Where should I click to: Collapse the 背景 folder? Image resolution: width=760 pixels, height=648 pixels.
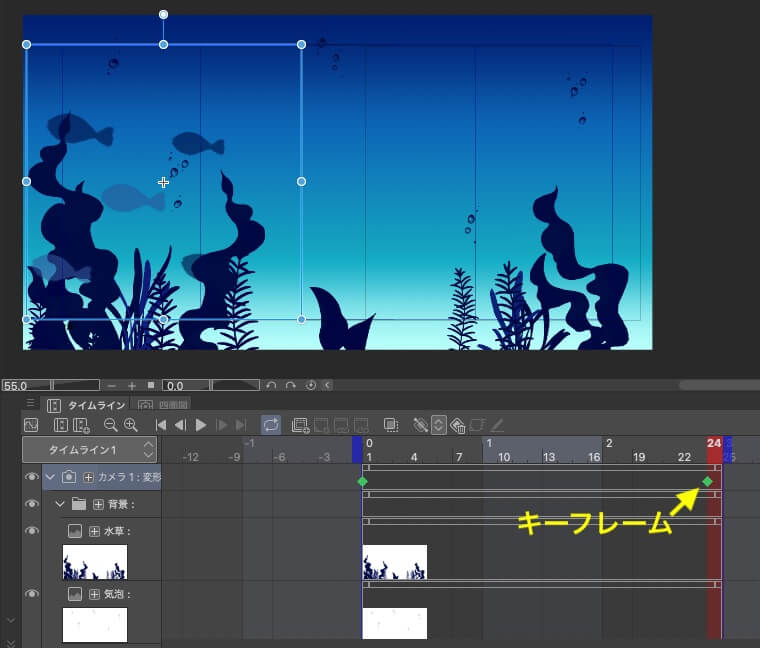pos(60,504)
